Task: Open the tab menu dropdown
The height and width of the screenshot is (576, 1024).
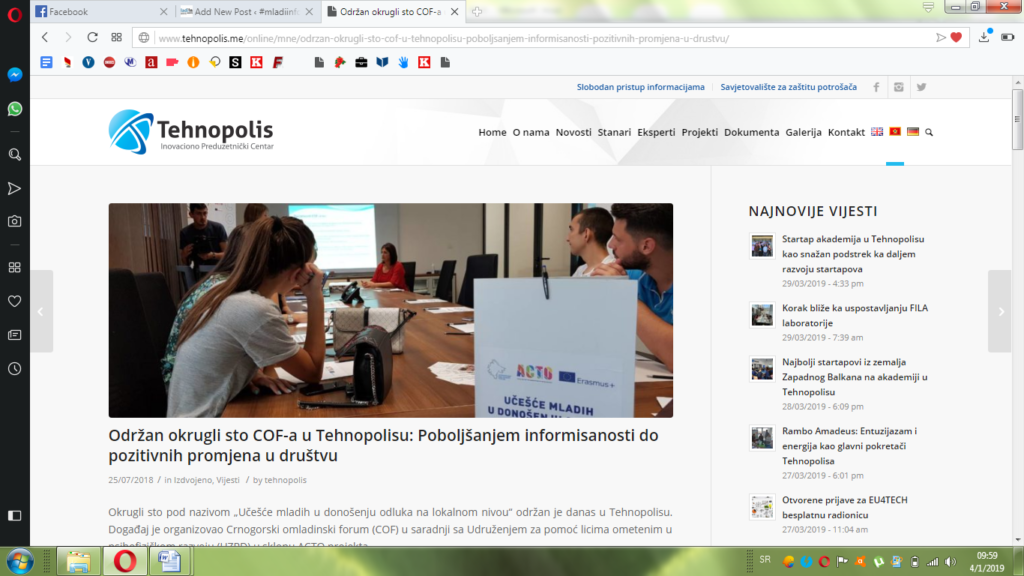Action: (928, 8)
